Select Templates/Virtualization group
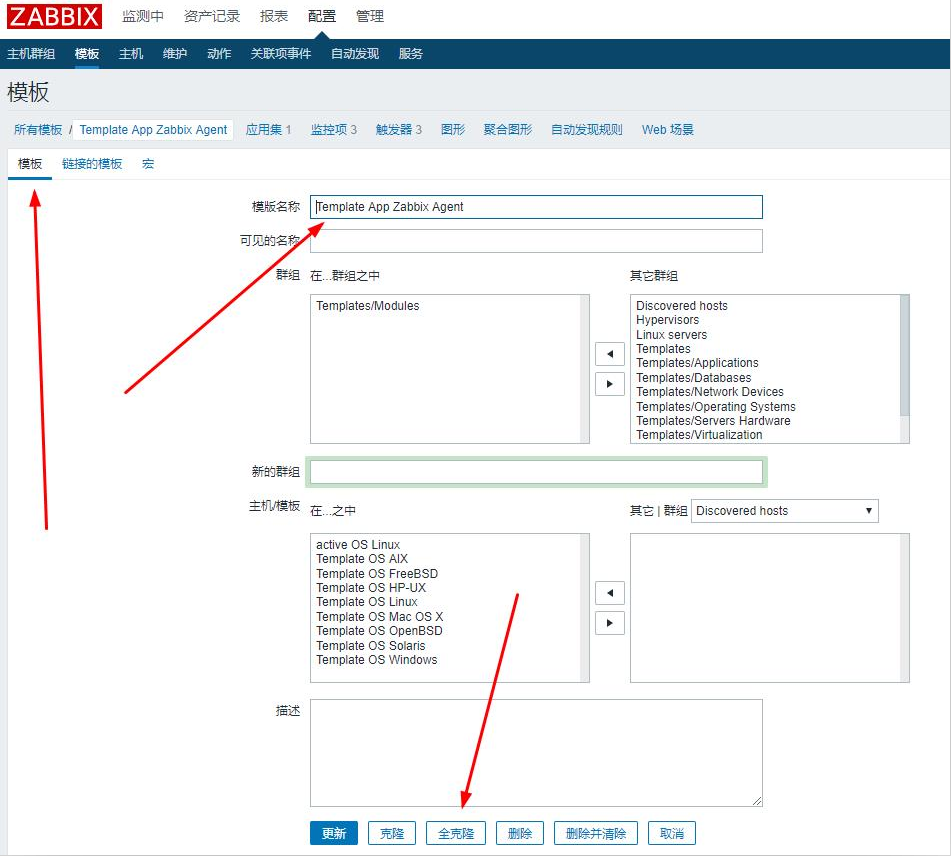Viewport: 951px width, 856px height. point(699,435)
